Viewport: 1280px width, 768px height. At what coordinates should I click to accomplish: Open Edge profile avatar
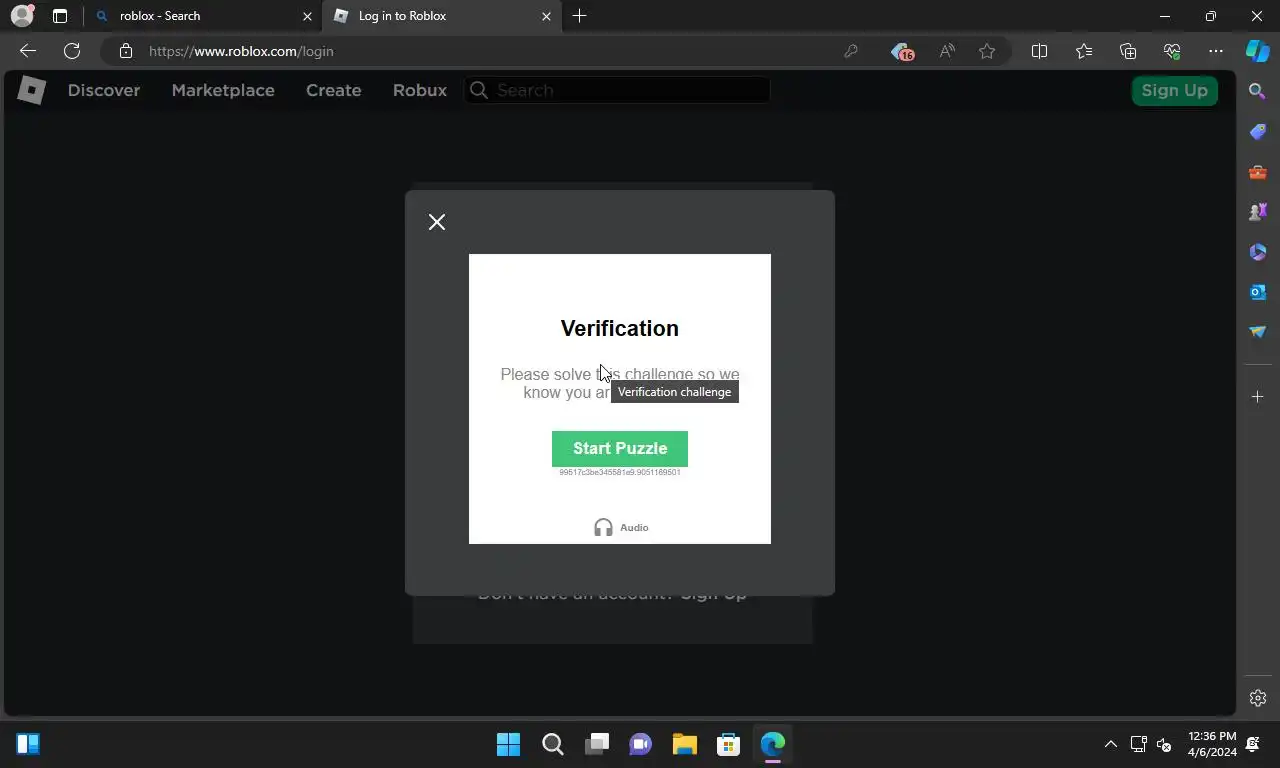[x=22, y=16]
